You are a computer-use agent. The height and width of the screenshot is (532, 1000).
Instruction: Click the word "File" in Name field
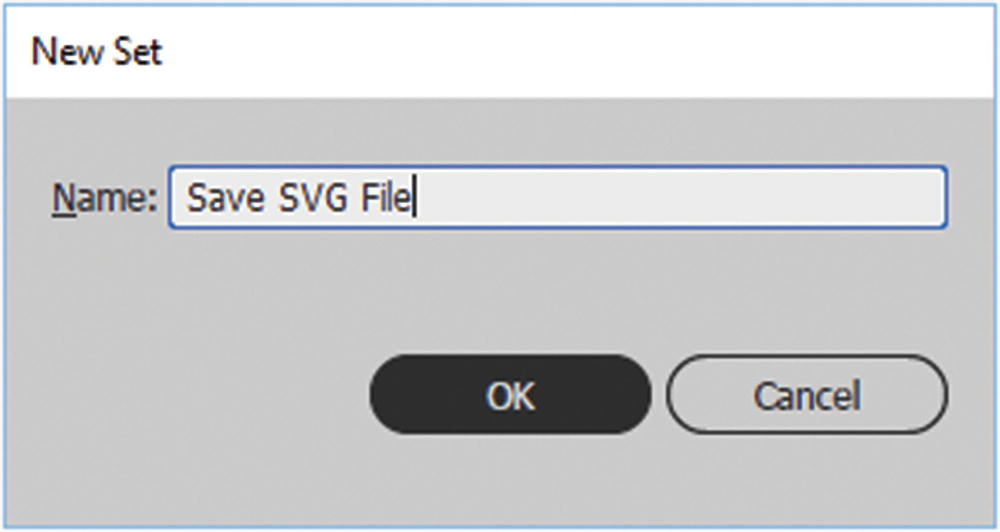(386, 199)
